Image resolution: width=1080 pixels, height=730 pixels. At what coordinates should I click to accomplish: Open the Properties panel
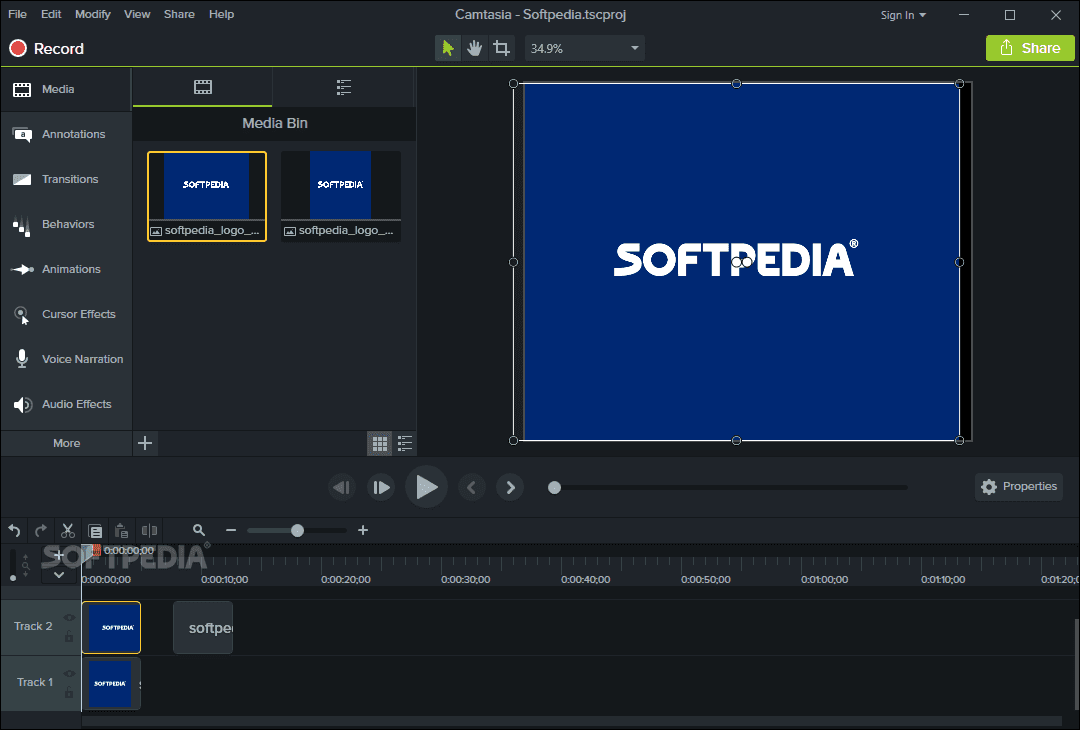pyautogui.click(x=1018, y=487)
